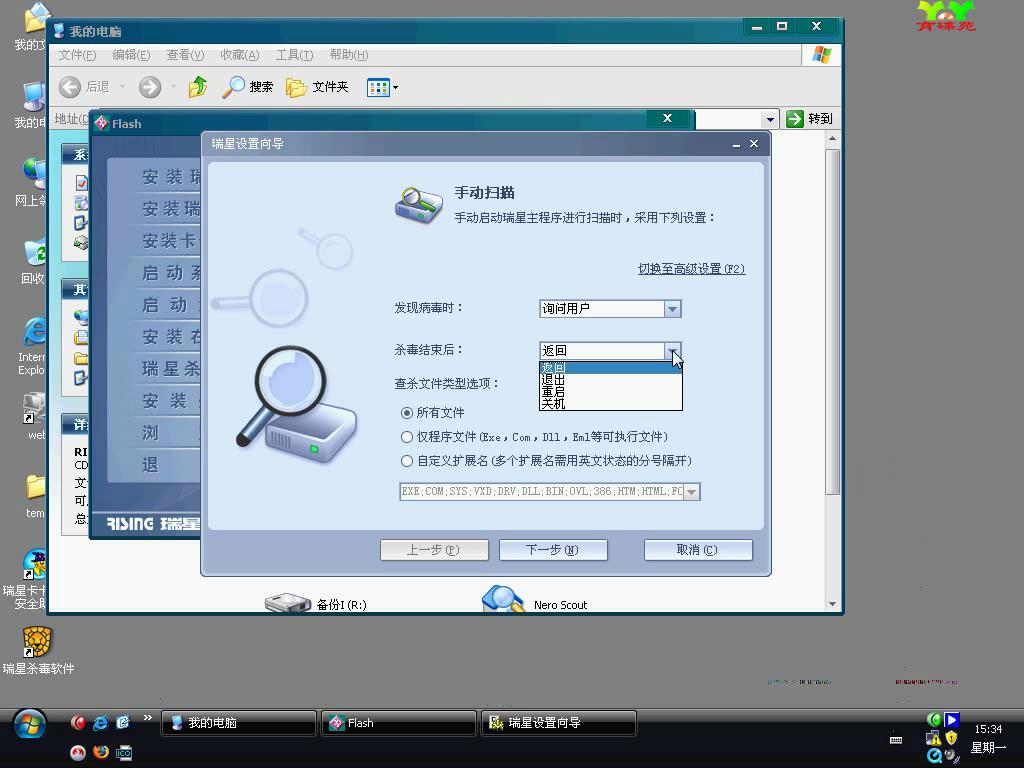Click the extension list text field

(541, 492)
